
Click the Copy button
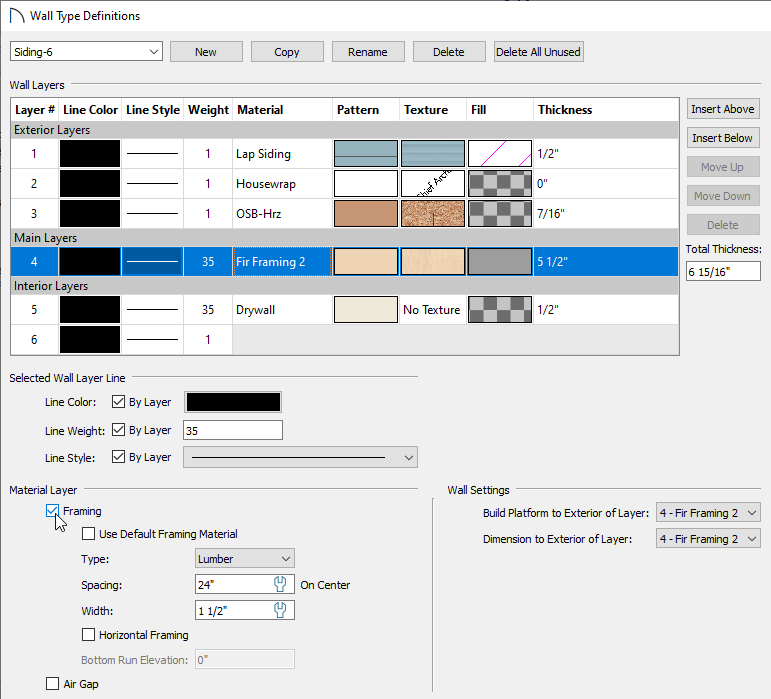(287, 52)
